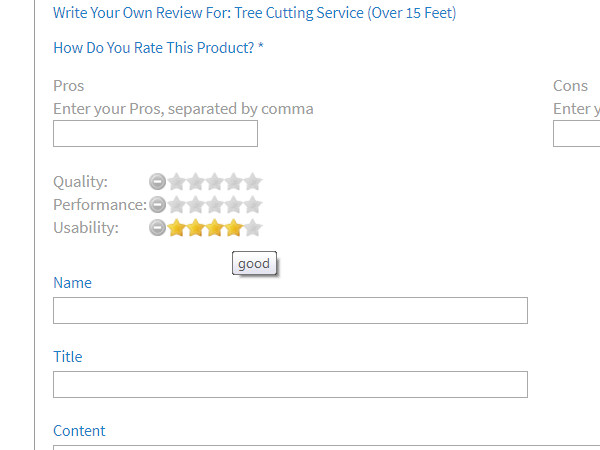Reset the Performance rating using minus icon
Image resolution: width=600 pixels, height=450 pixels.
click(x=157, y=205)
